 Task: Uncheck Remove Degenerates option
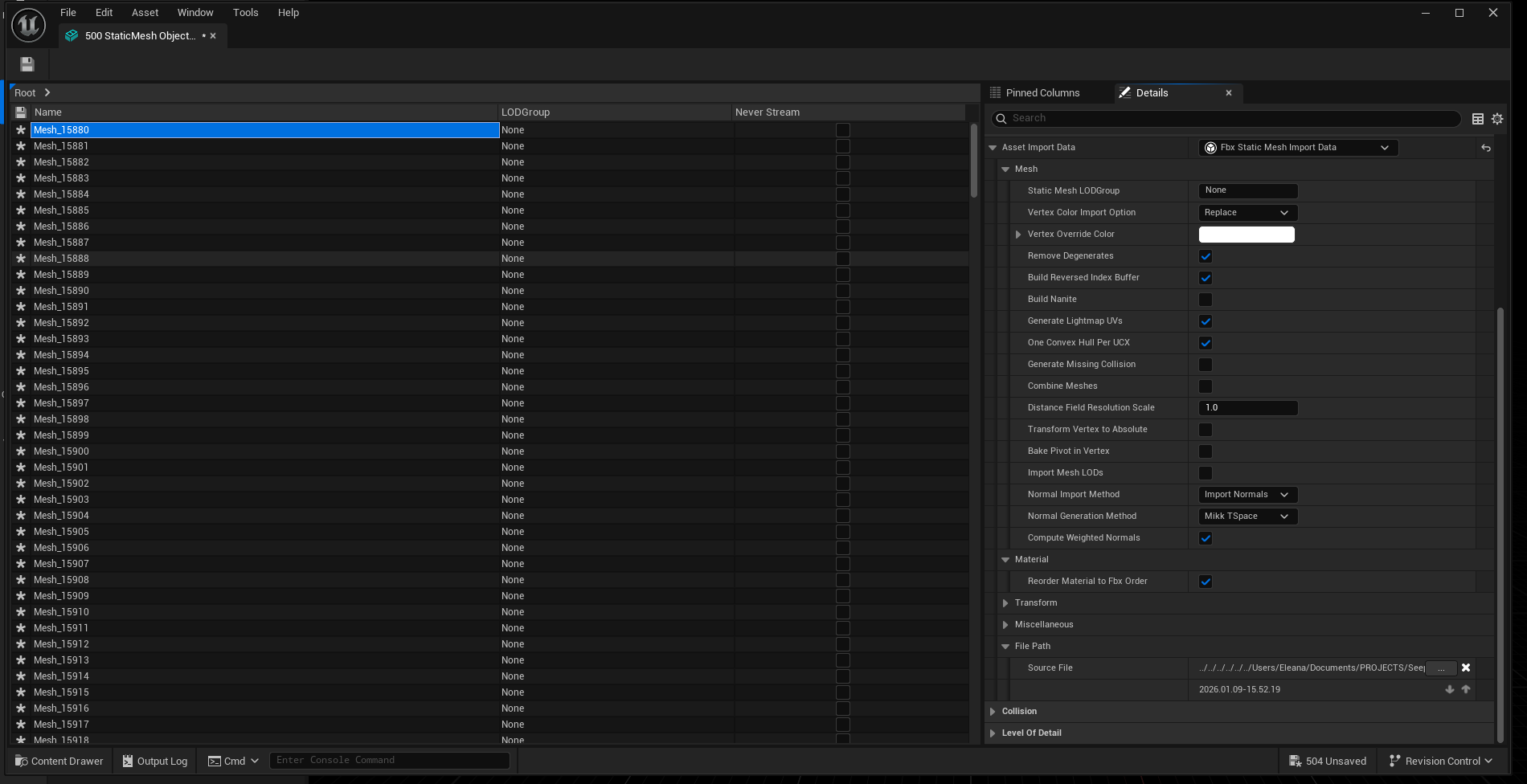pyautogui.click(x=1206, y=256)
